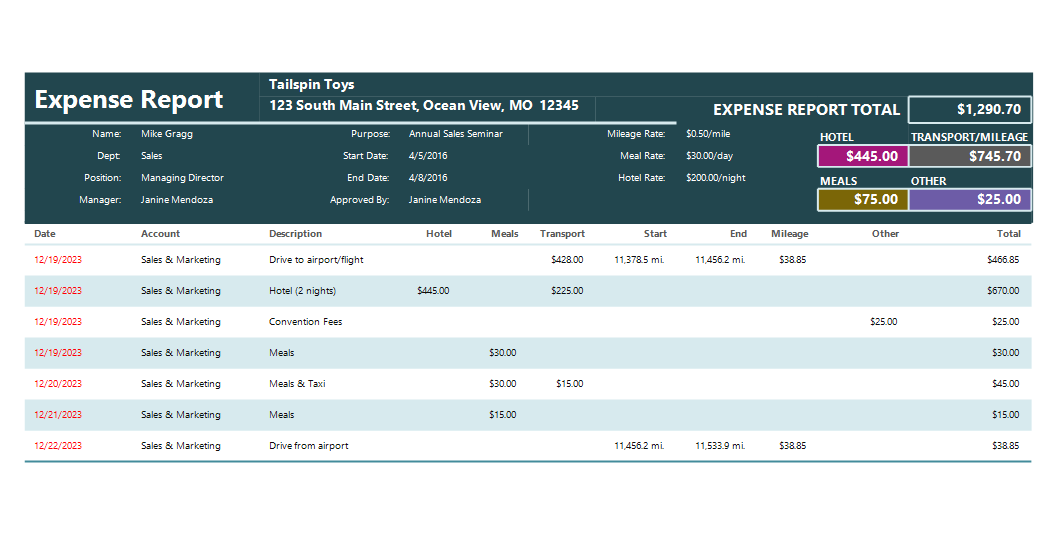Select the $445.00 hotel cell in Hotel row
This screenshot has width=1058, height=534.
click(x=433, y=290)
